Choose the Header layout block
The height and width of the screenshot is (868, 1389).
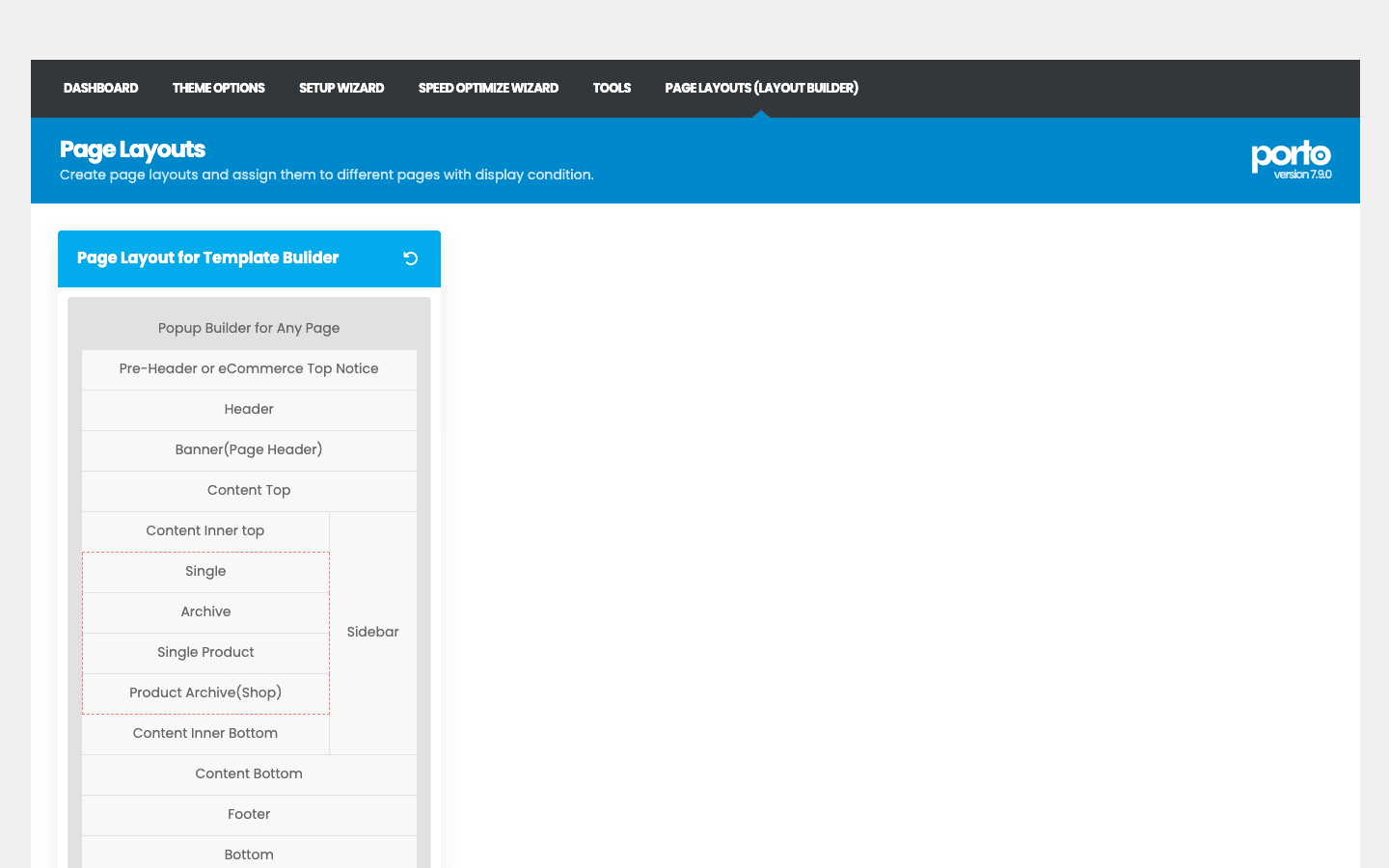pyautogui.click(x=249, y=410)
